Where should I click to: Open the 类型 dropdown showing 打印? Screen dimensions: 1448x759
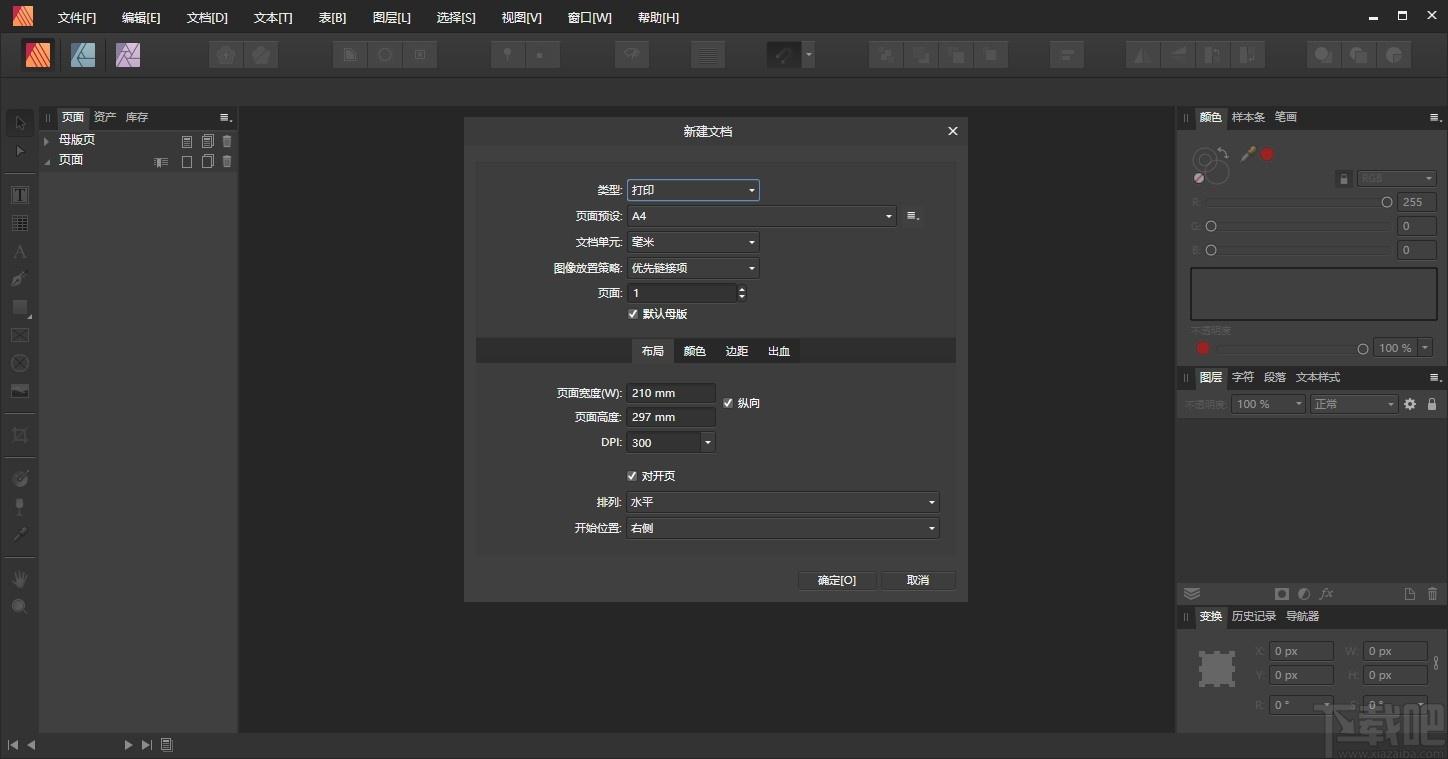click(x=693, y=190)
